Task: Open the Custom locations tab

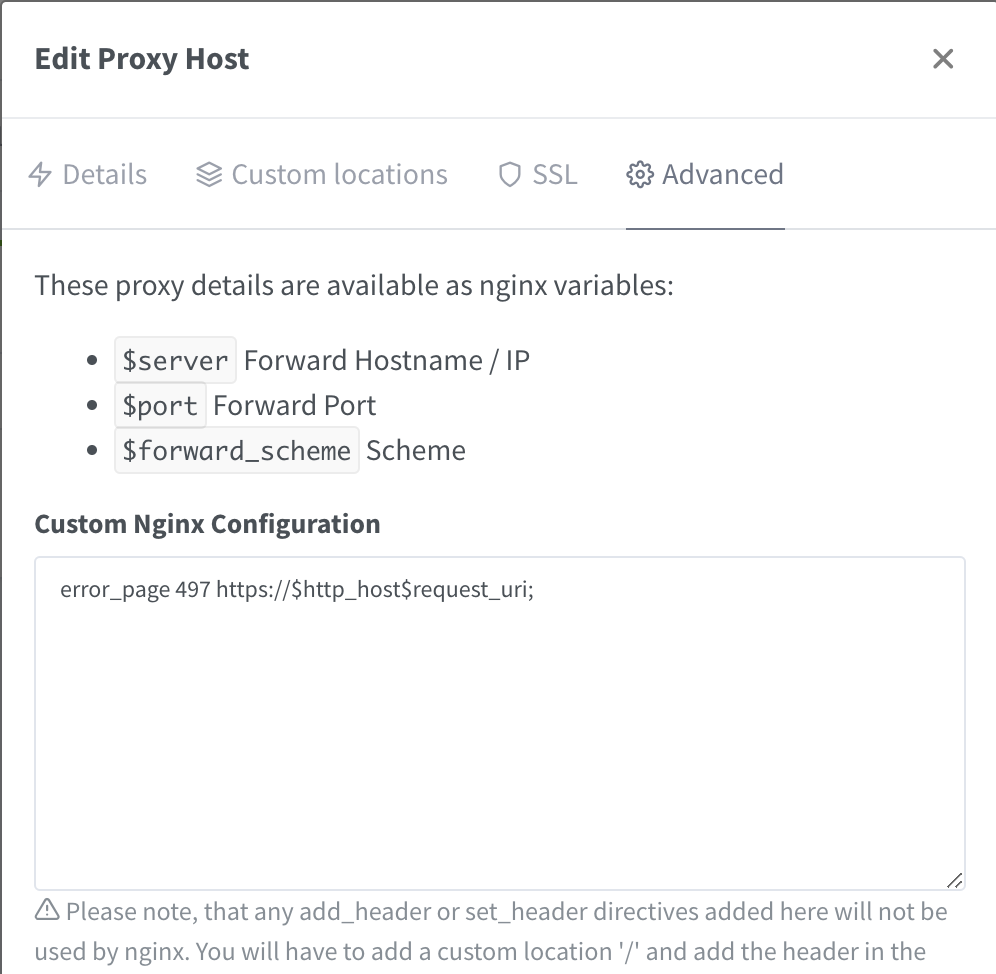Action: [x=339, y=175]
